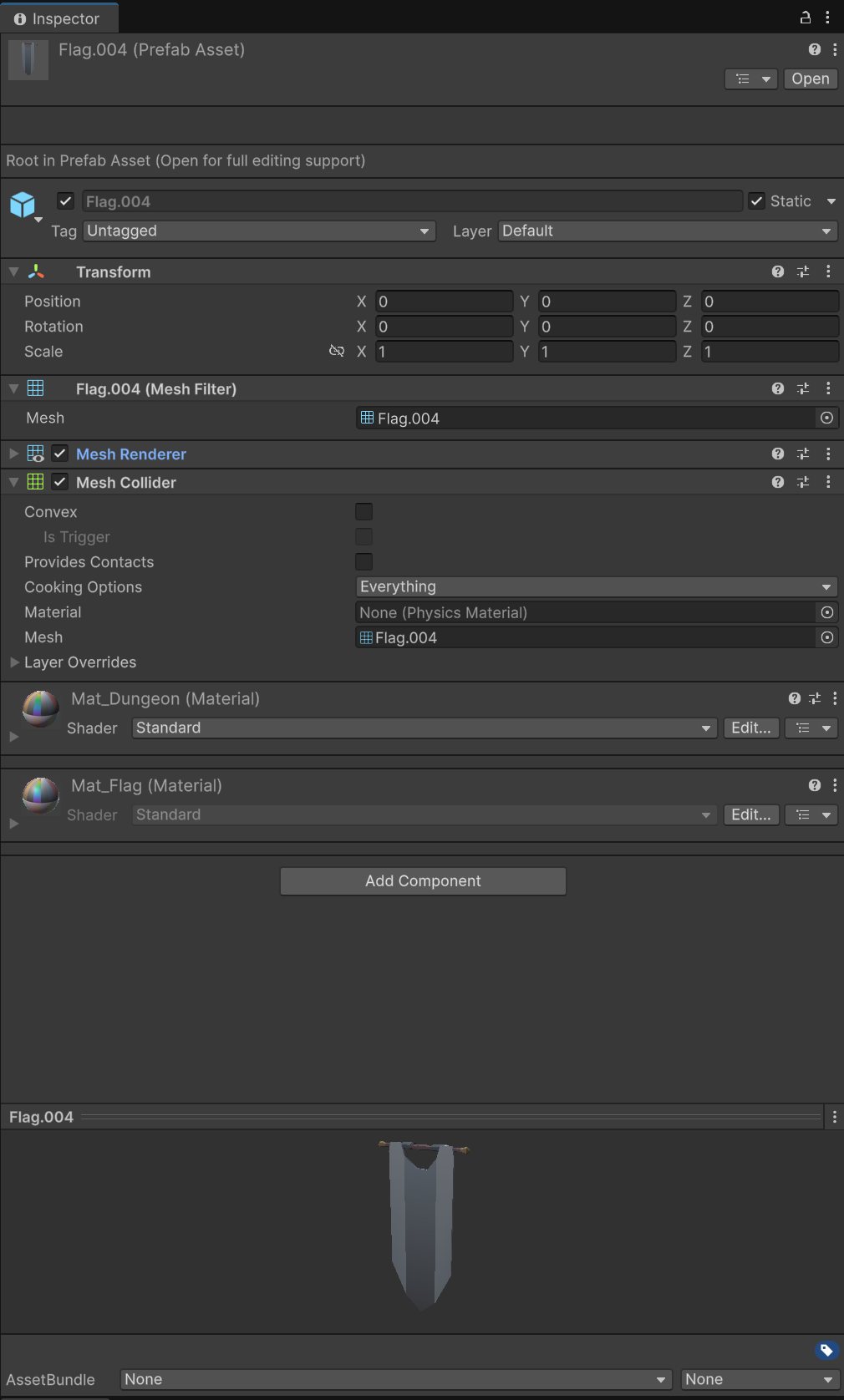
Task: Open Transform component help reference
Action: click(x=777, y=271)
